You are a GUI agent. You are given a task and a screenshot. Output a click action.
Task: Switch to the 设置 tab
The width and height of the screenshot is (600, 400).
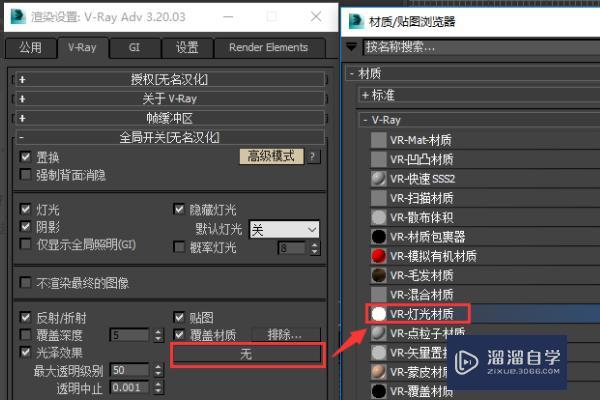pos(187,48)
